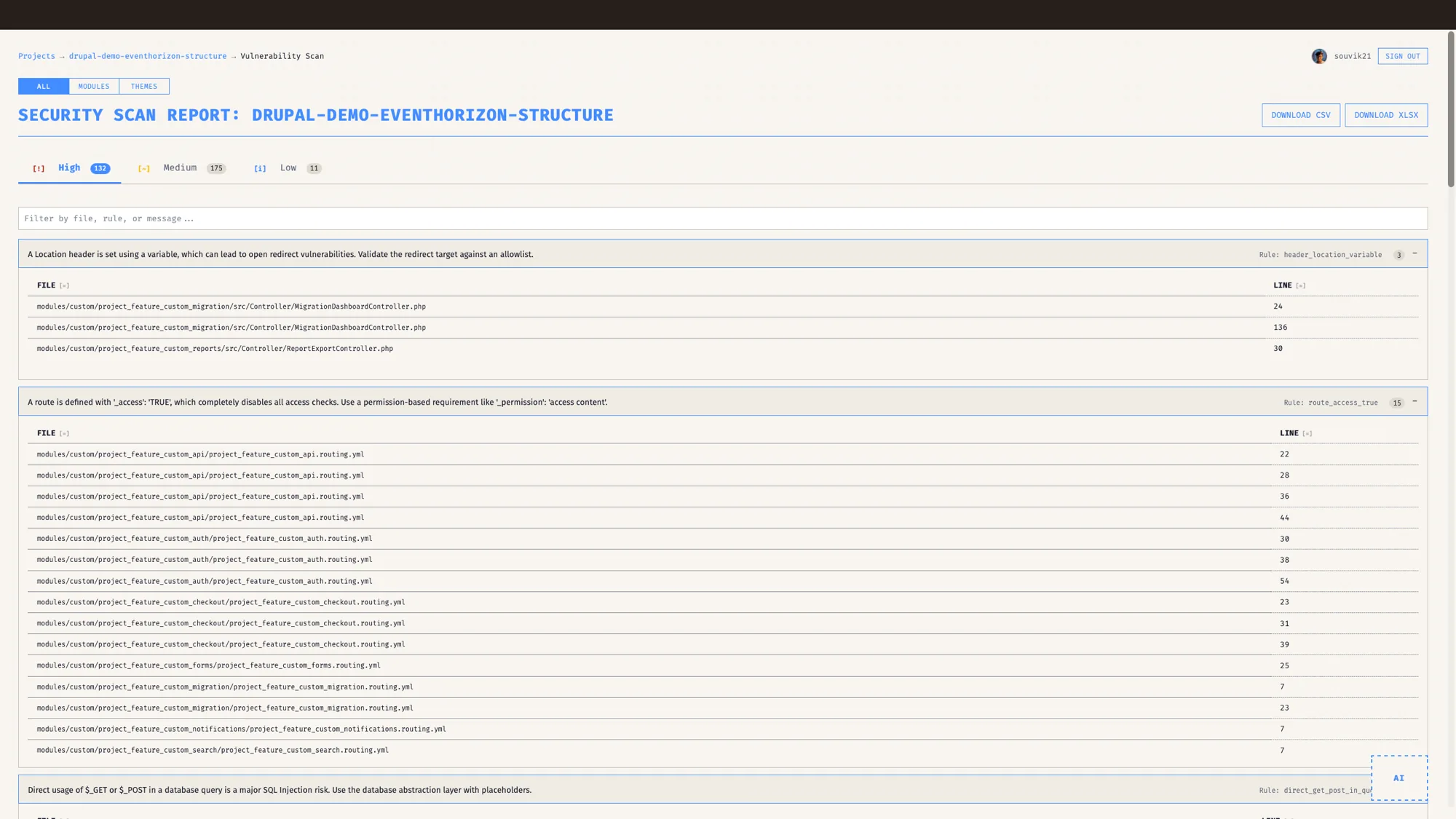Select the ALL filter tab
The width and height of the screenshot is (1456, 819).
(x=44, y=87)
